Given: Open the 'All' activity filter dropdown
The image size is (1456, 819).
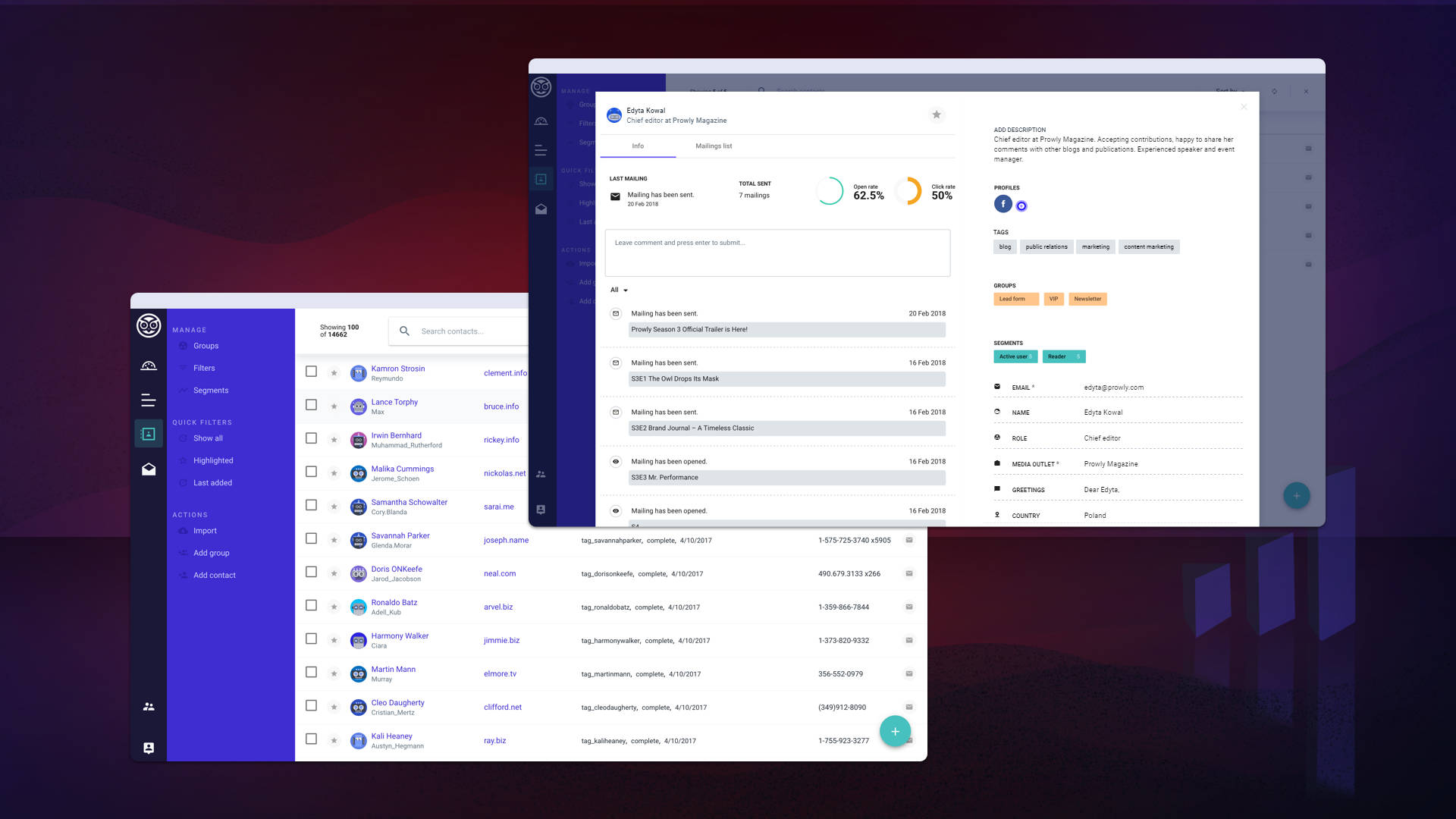Looking at the screenshot, I should click(618, 290).
